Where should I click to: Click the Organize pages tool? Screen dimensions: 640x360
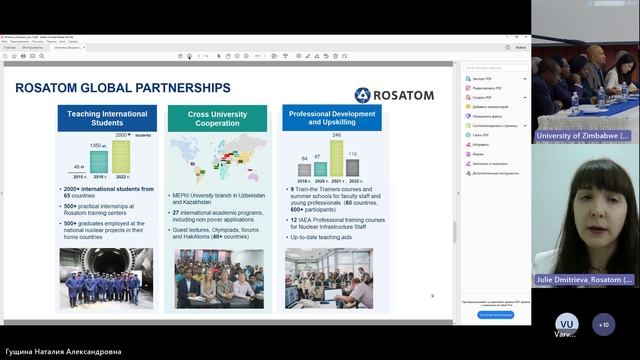491,126
